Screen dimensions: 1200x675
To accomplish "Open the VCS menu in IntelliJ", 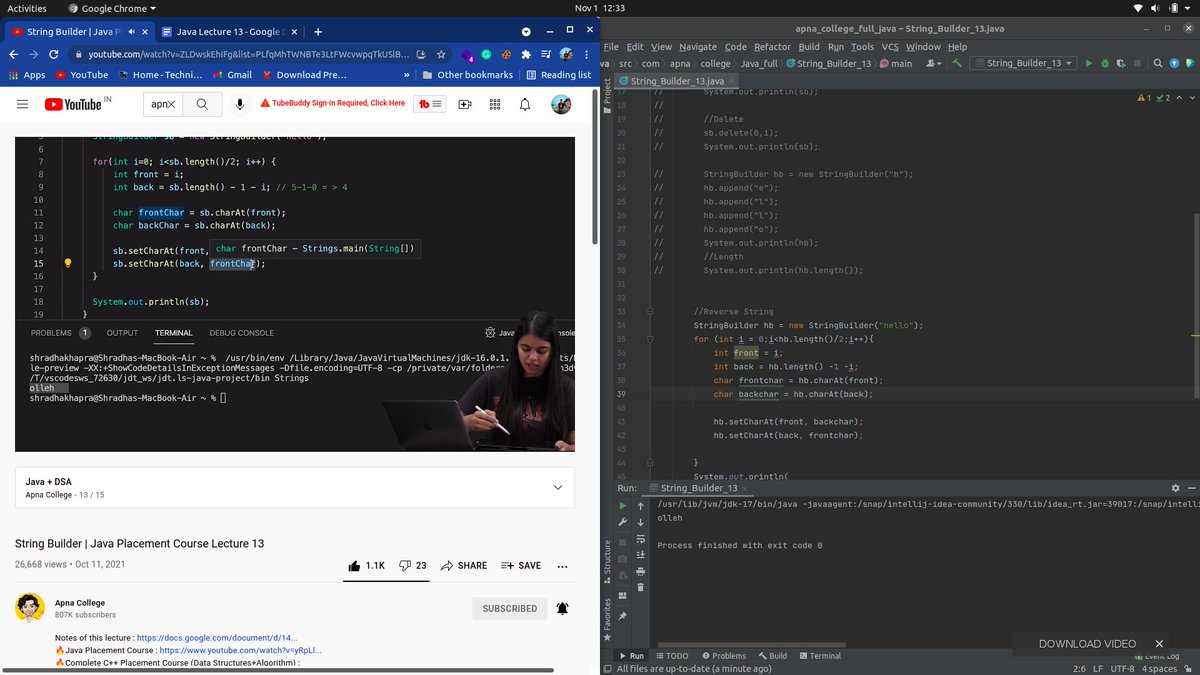I will (890, 47).
